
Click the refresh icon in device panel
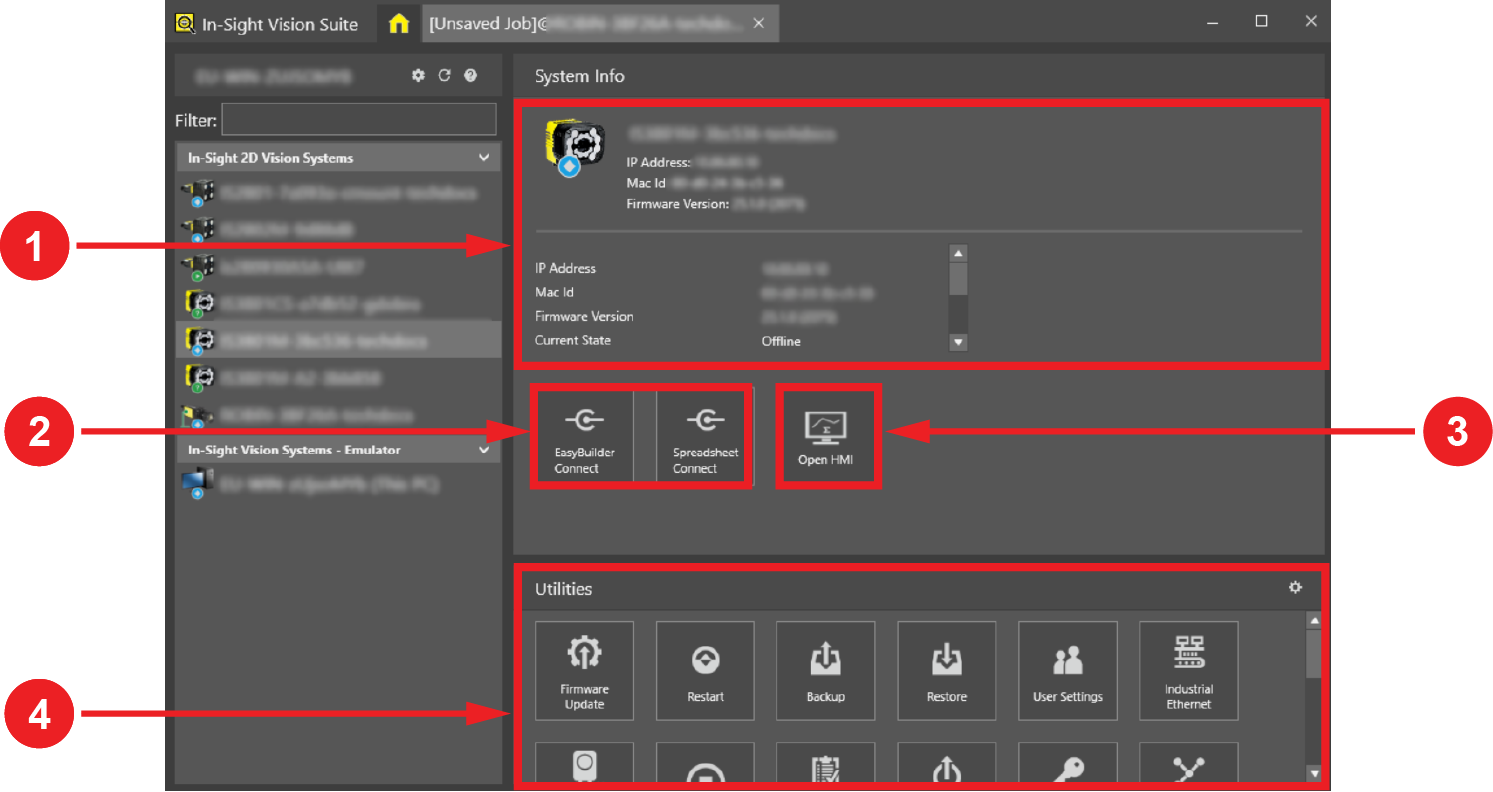pyautogui.click(x=445, y=75)
